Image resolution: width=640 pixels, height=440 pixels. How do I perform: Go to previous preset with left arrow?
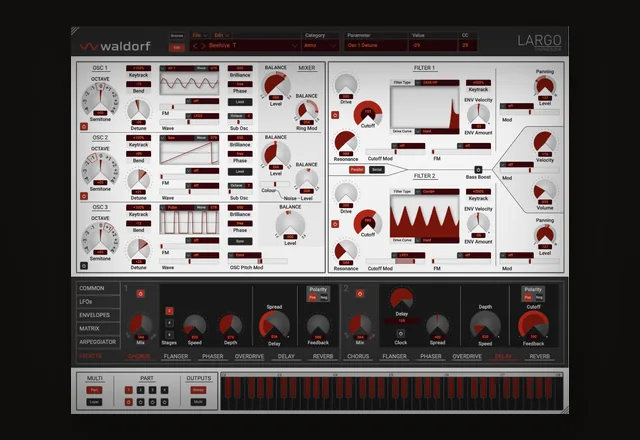click(x=195, y=46)
